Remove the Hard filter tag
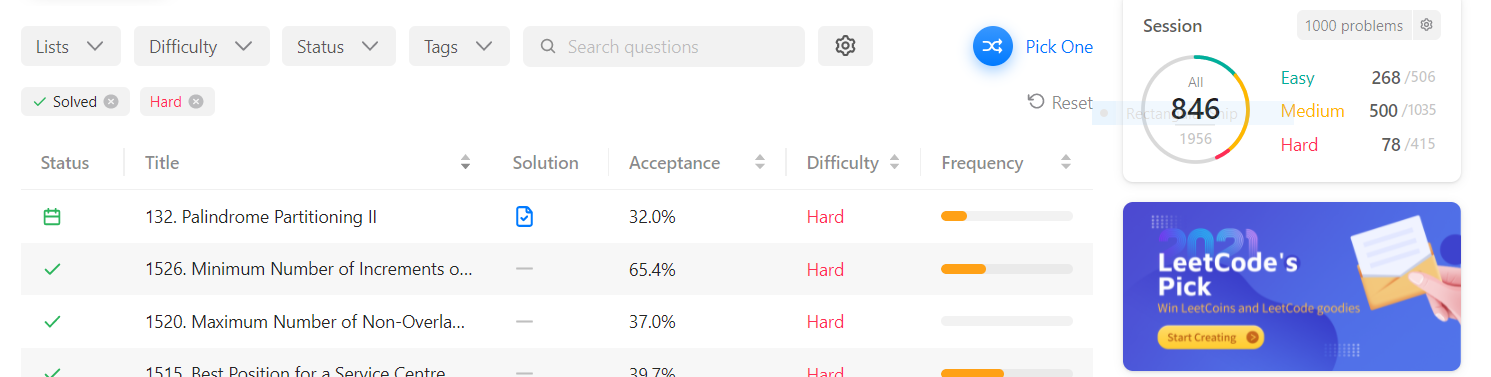The image size is (1491, 377). [196, 101]
